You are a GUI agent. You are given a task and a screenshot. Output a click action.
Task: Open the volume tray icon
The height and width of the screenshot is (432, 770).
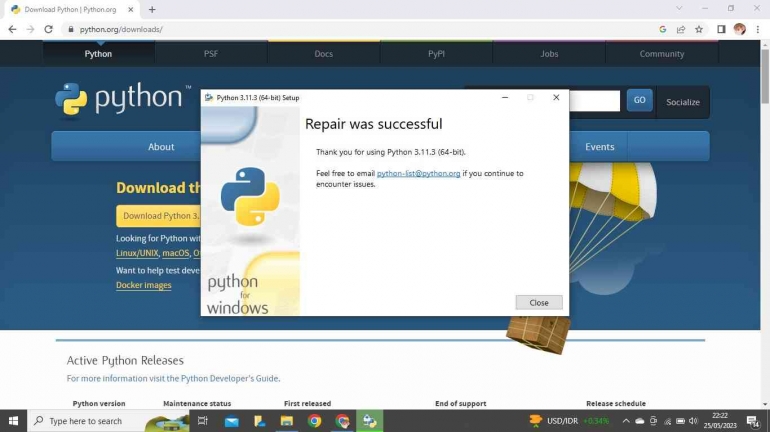point(693,421)
